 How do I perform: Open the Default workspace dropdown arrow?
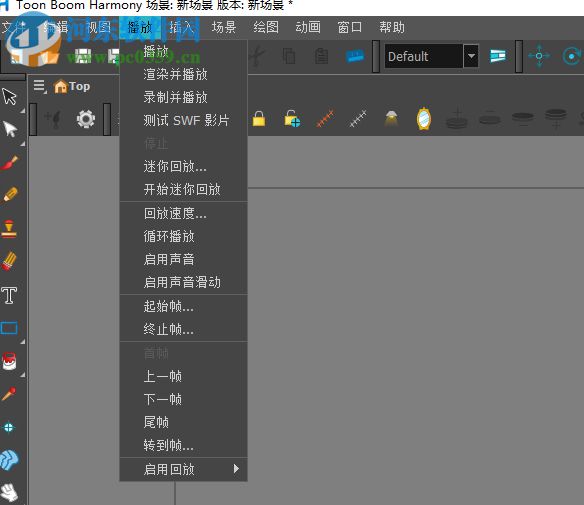coord(471,56)
